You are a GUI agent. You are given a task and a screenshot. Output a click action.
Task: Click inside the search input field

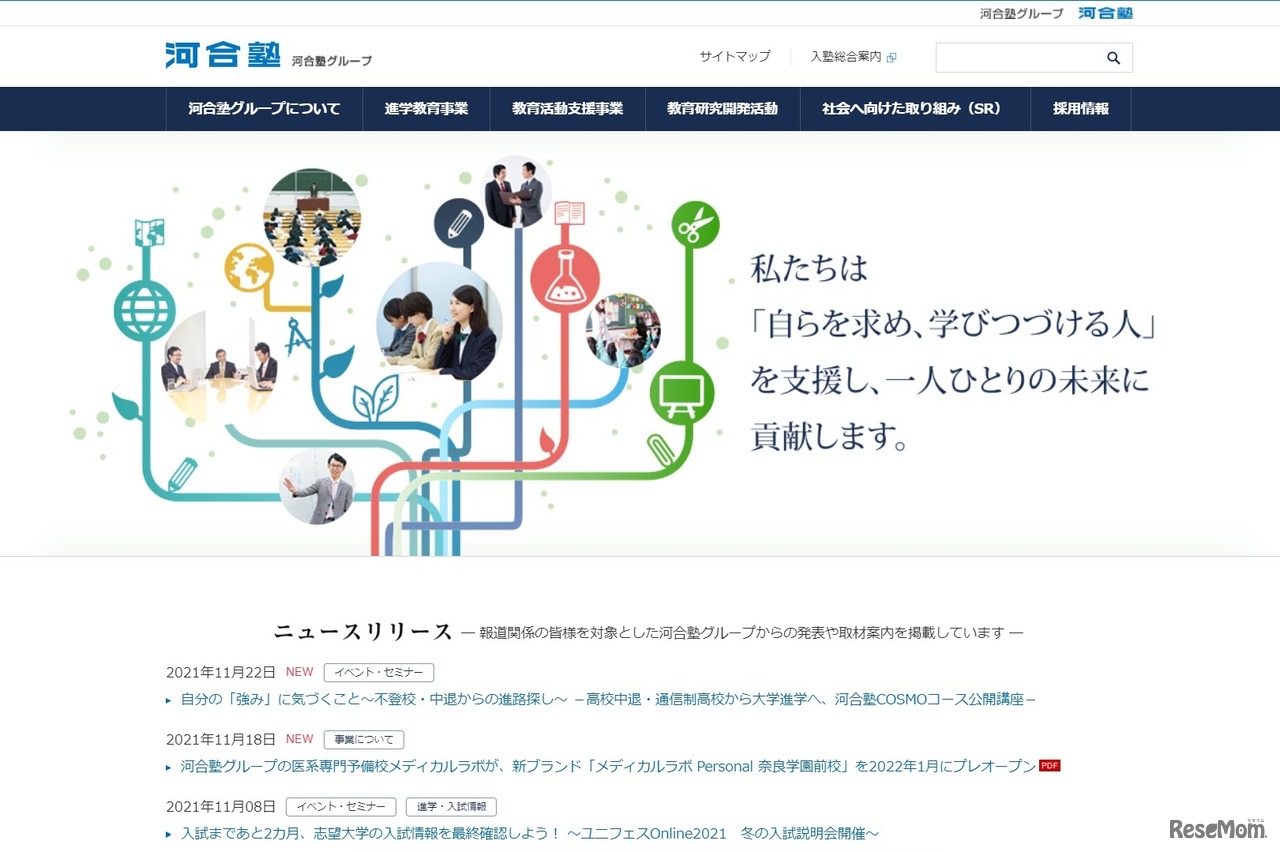1020,57
